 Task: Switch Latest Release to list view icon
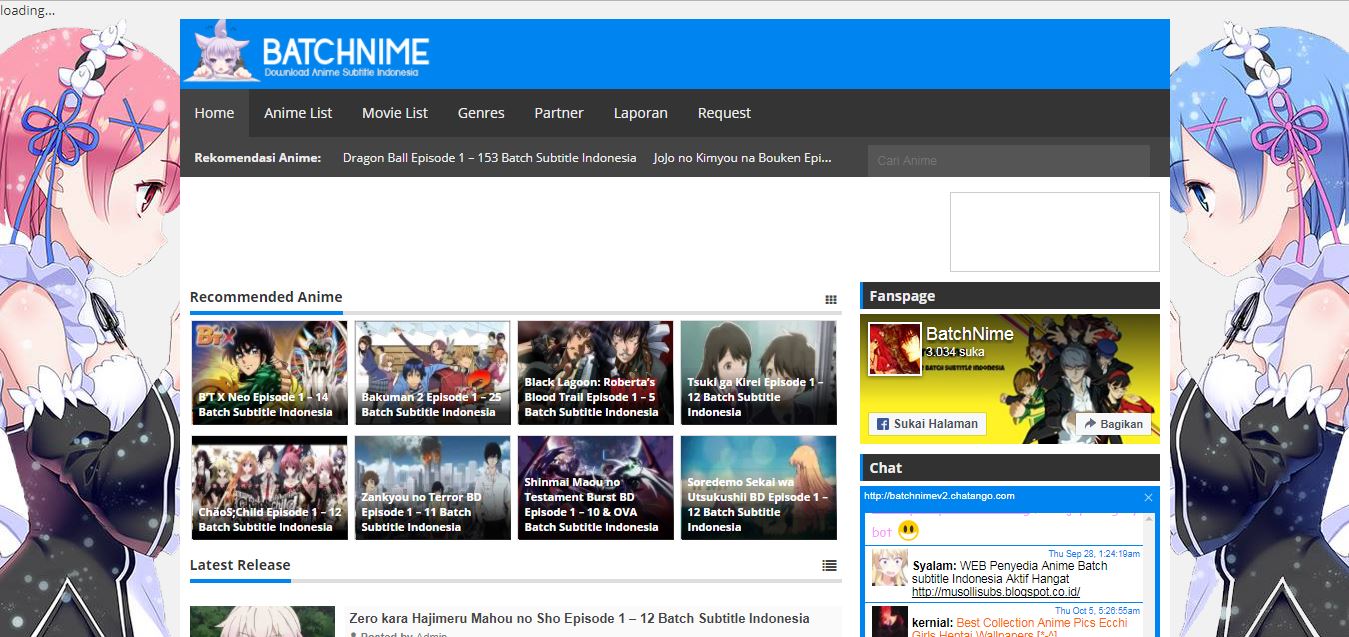(829, 566)
